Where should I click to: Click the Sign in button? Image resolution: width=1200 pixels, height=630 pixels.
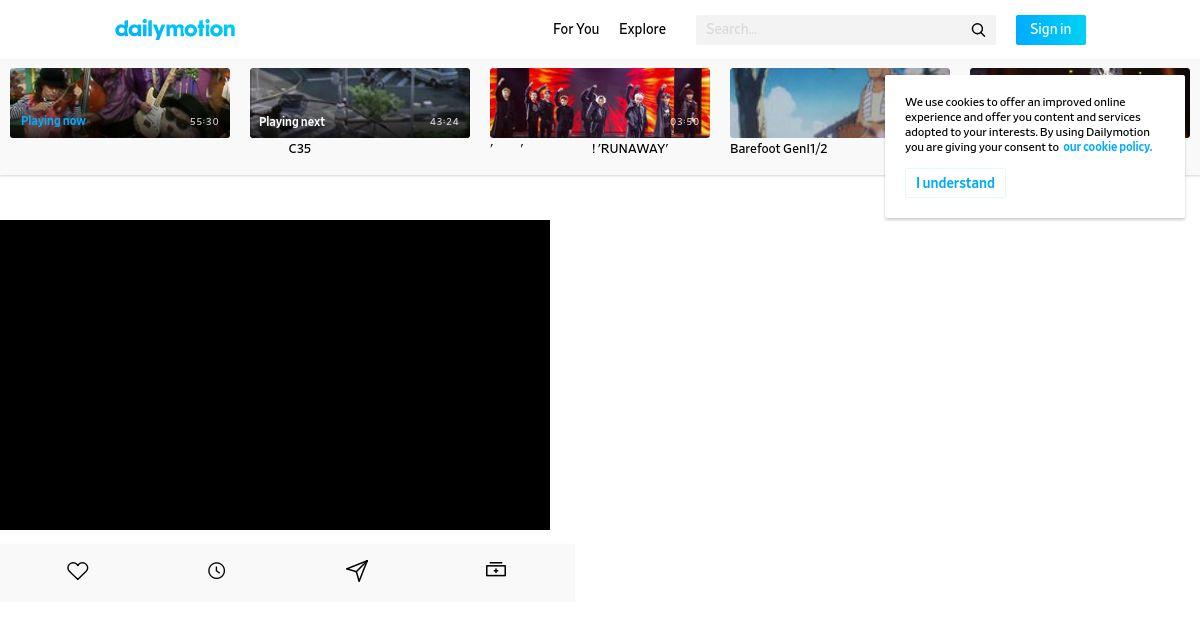pyautogui.click(x=1051, y=30)
